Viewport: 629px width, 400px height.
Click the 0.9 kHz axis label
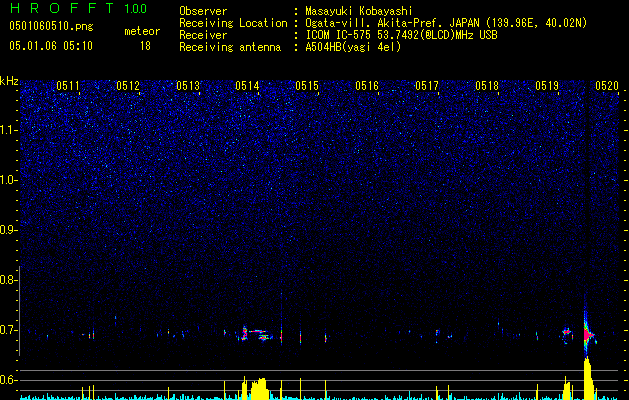(x=7, y=230)
